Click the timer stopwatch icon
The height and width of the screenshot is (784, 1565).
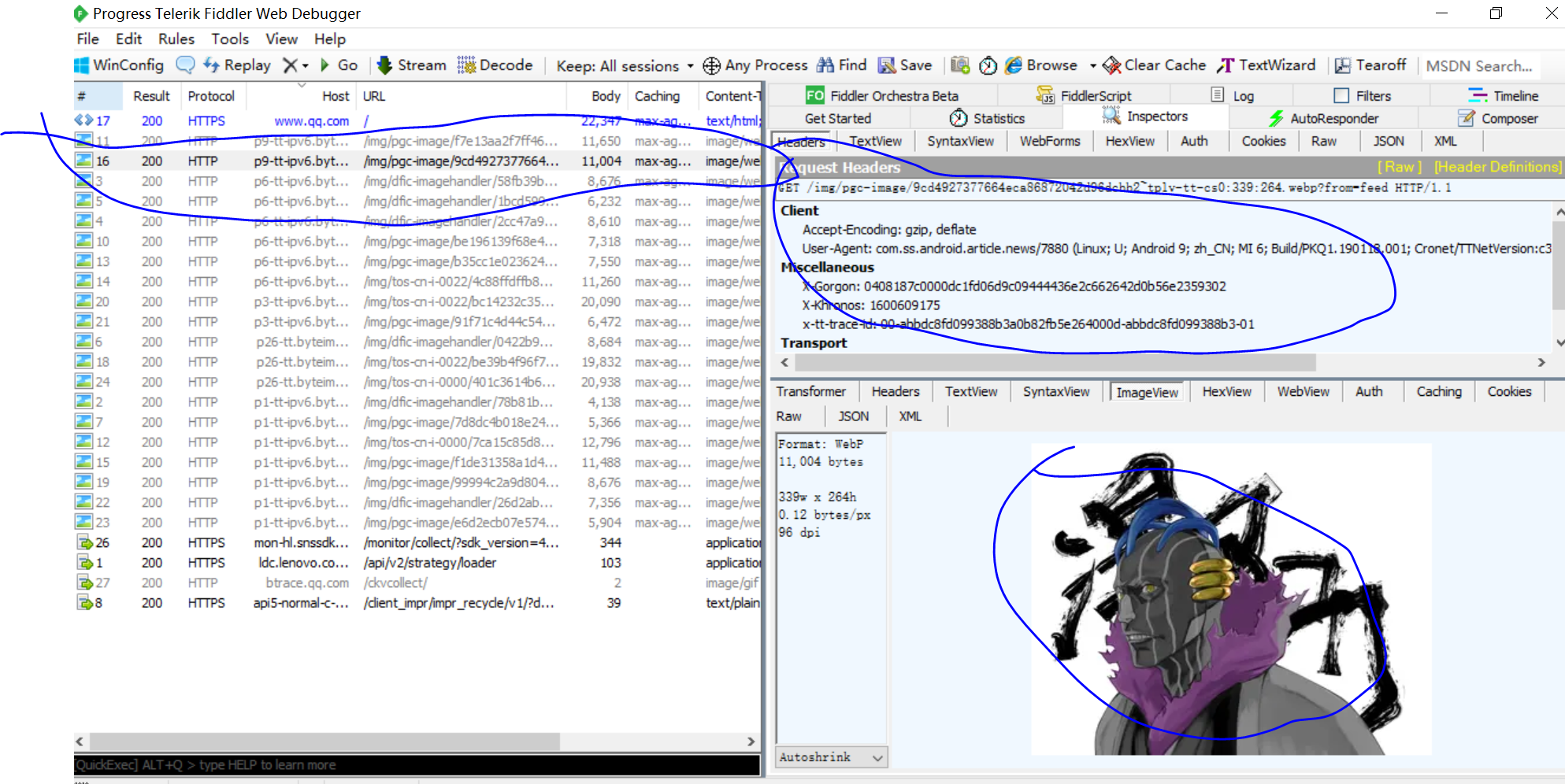click(988, 65)
